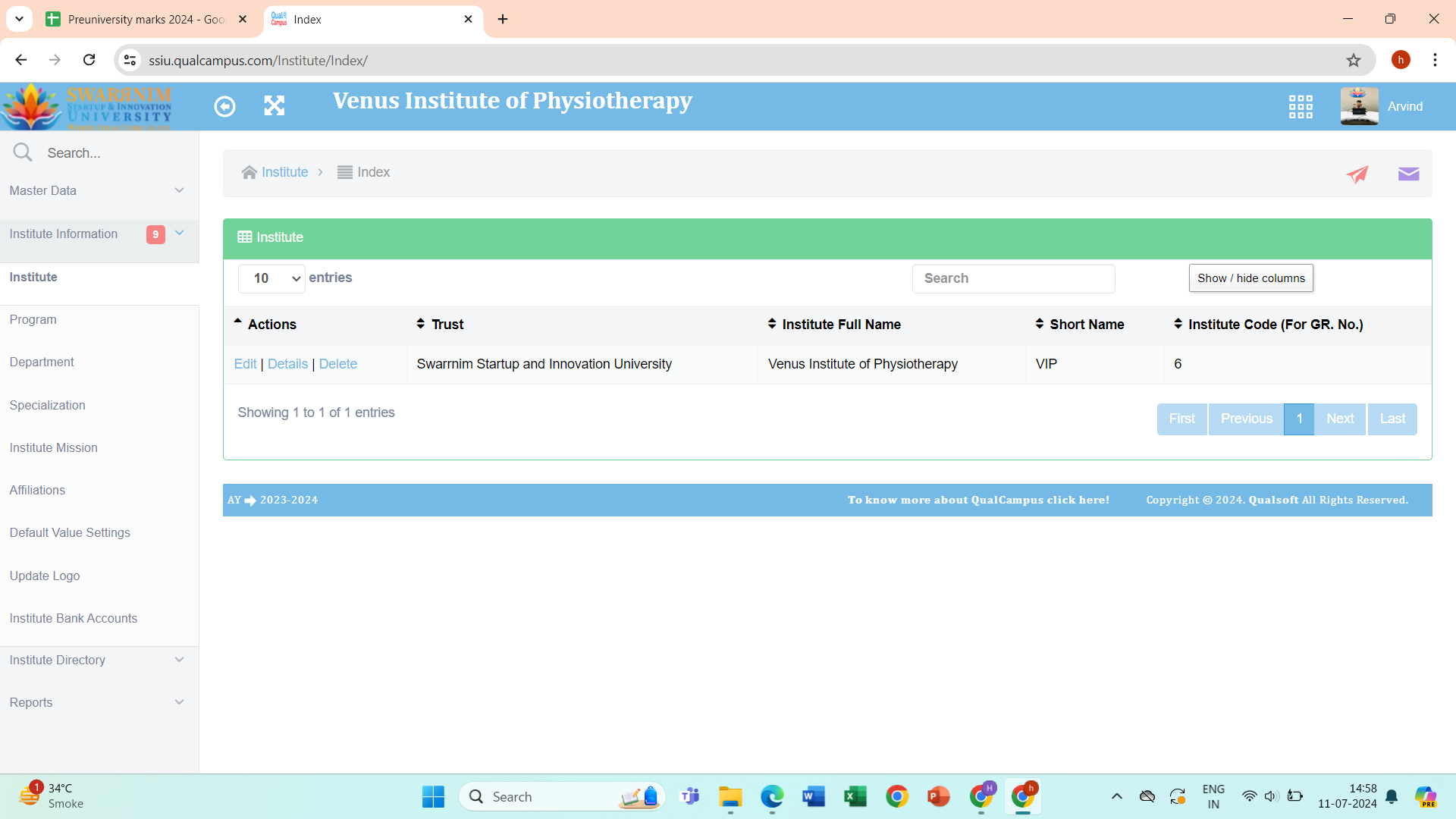This screenshot has width=1456, height=819.
Task: Click the Institute breadcrumb link
Action: click(x=284, y=172)
